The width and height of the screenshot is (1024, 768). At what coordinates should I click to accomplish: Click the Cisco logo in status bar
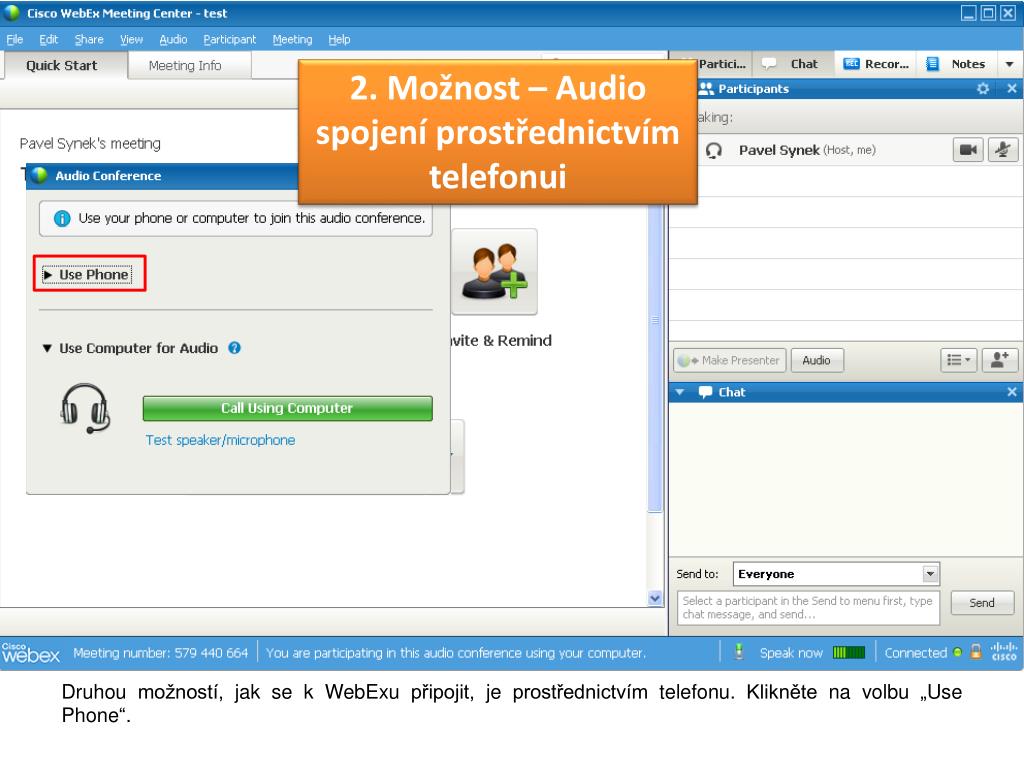(1004, 652)
